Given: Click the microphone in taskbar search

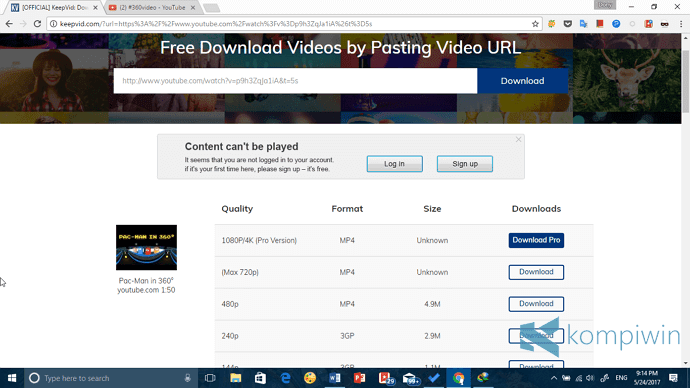Looking at the screenshot, I should (187, 378).
